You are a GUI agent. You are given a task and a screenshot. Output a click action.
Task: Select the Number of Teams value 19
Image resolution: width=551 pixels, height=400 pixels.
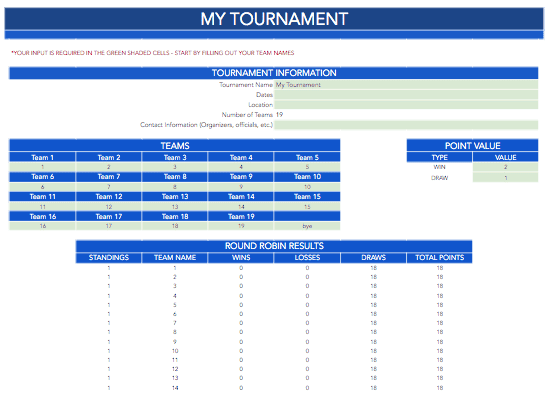coord(279,115)
